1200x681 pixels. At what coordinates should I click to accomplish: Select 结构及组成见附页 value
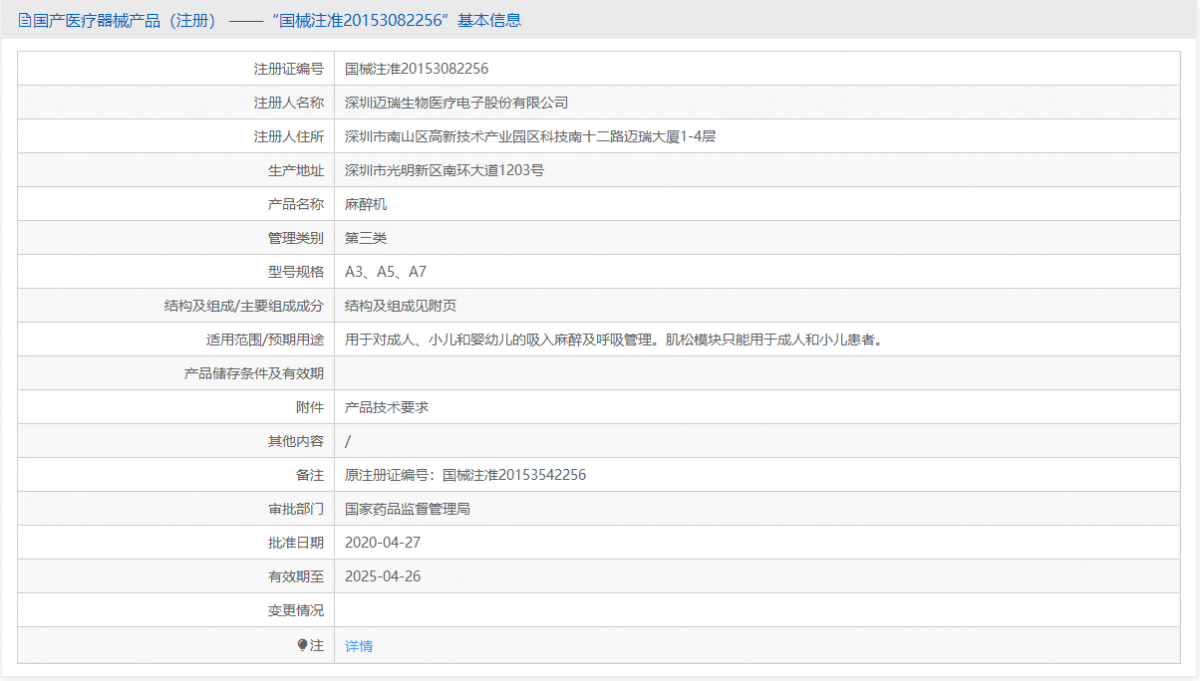coord(401,306)
